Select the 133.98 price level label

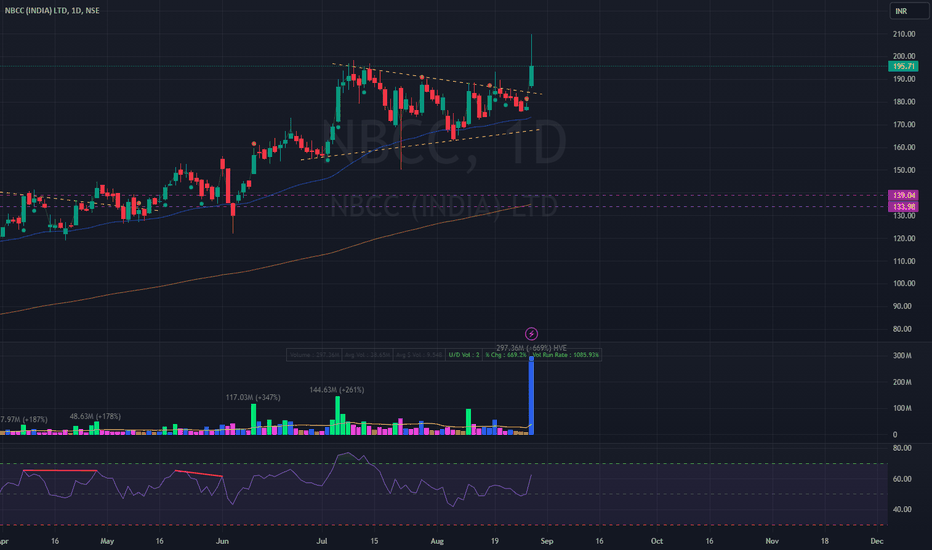pyautogui.click(x=903, y=206)
